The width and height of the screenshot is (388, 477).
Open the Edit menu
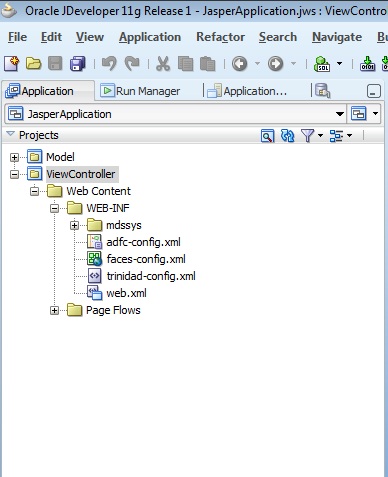[x=51, y=37]
